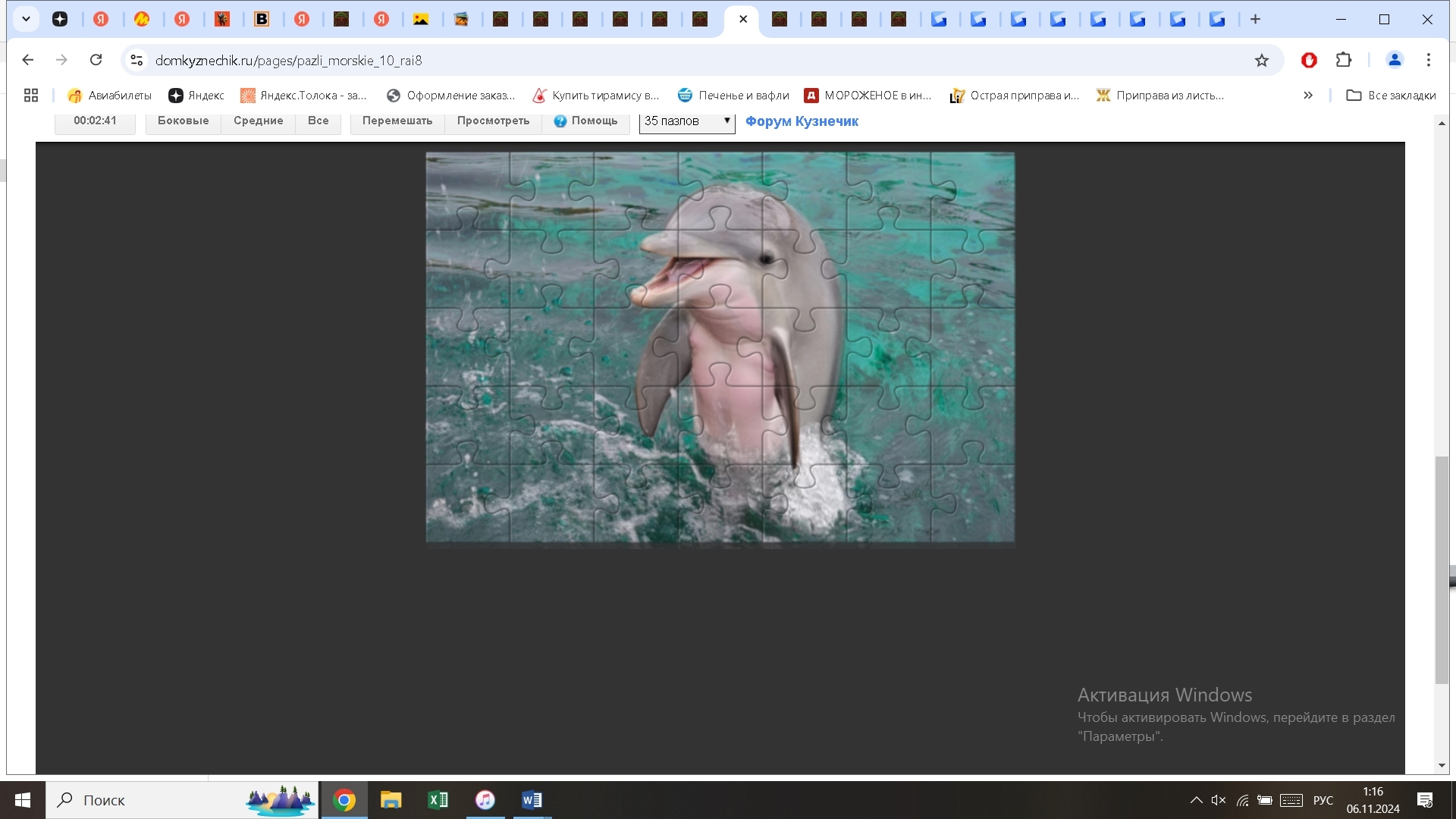This screenshot has width=1456, height=819.
Task: Open Excel from the taskbar
Action: (x=438, y=800)
